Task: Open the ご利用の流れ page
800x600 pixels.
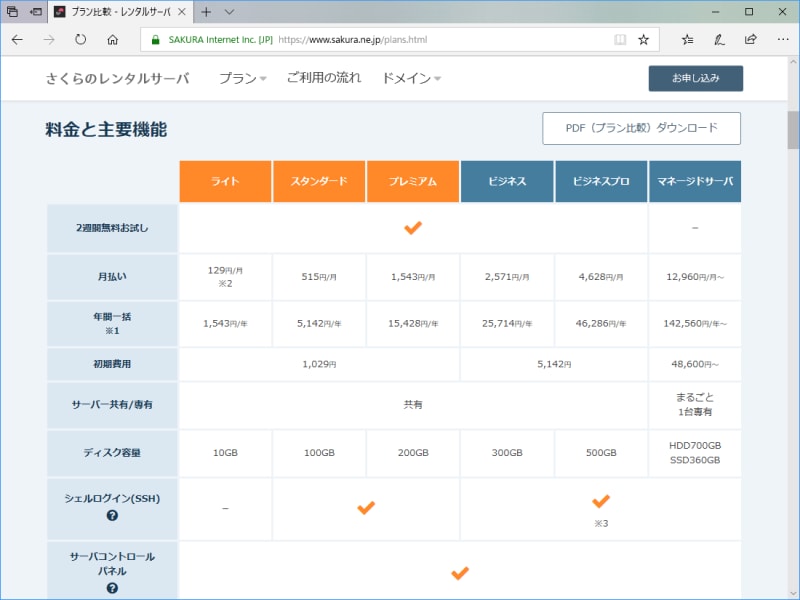Action: 324,78
